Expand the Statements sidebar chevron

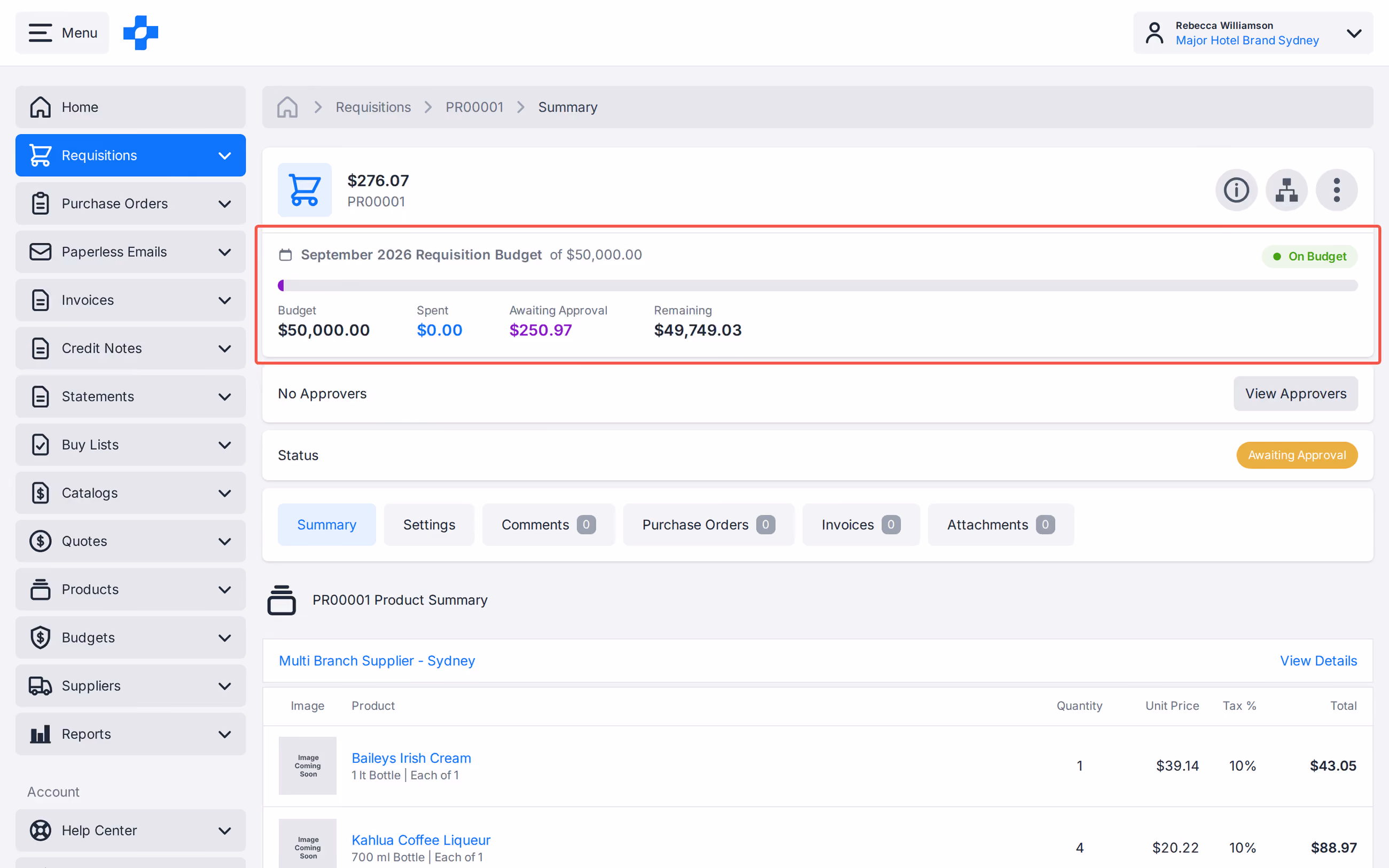[x=225, y=397]
